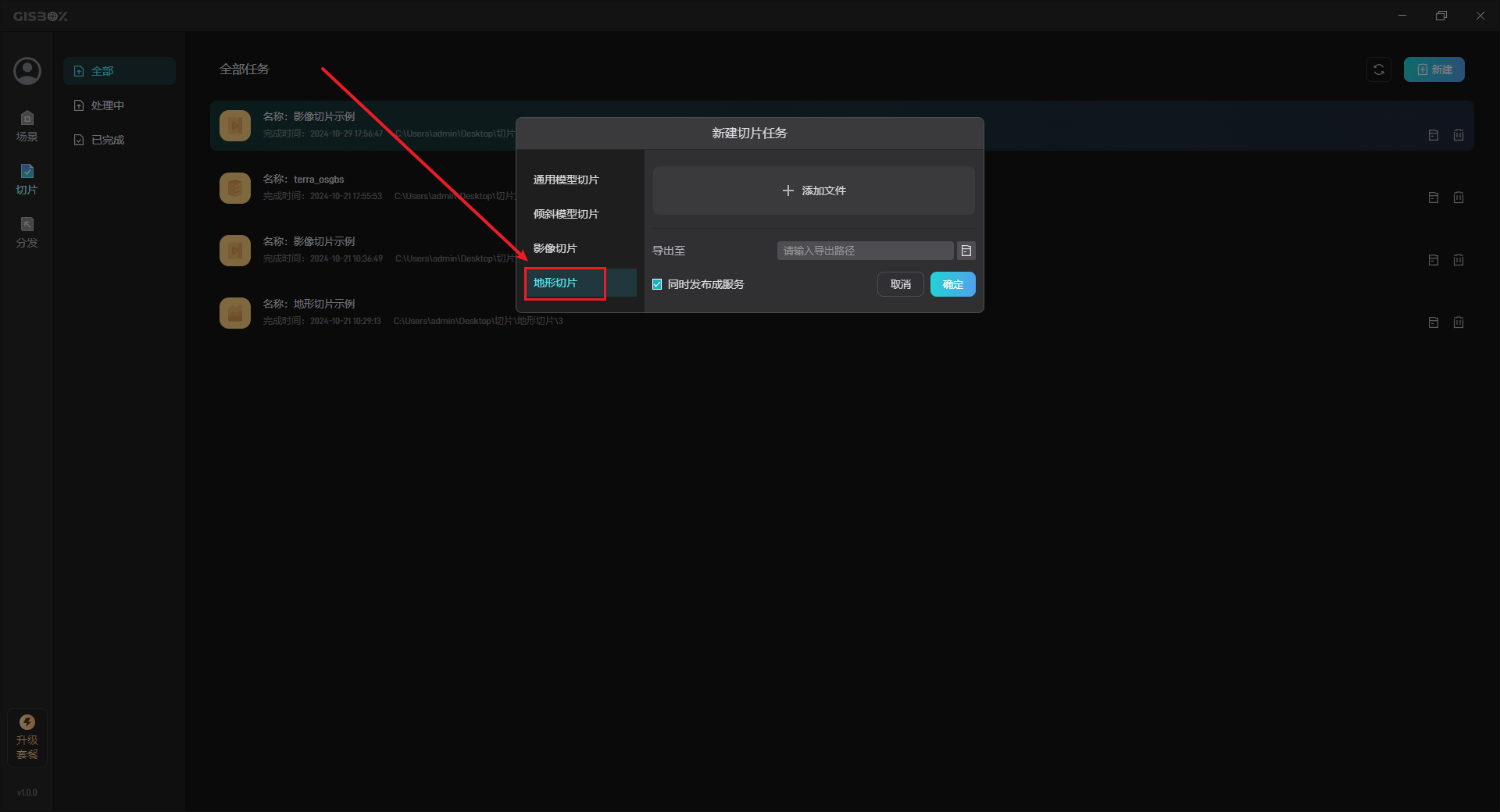Click the browse folder icon beside export path

click(966, 251)
